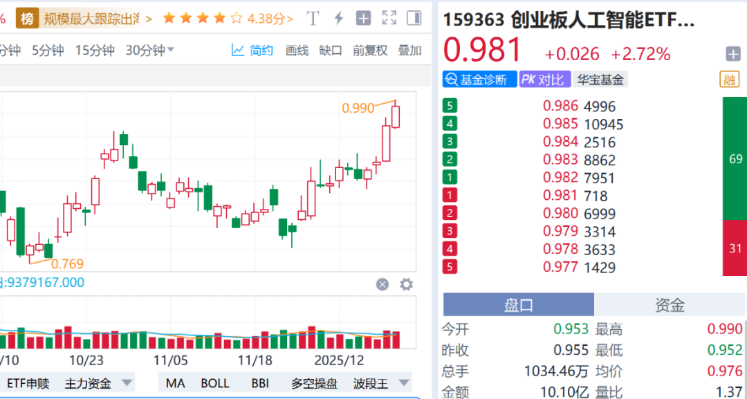Switch to the 5分钟 chart period

48,50
